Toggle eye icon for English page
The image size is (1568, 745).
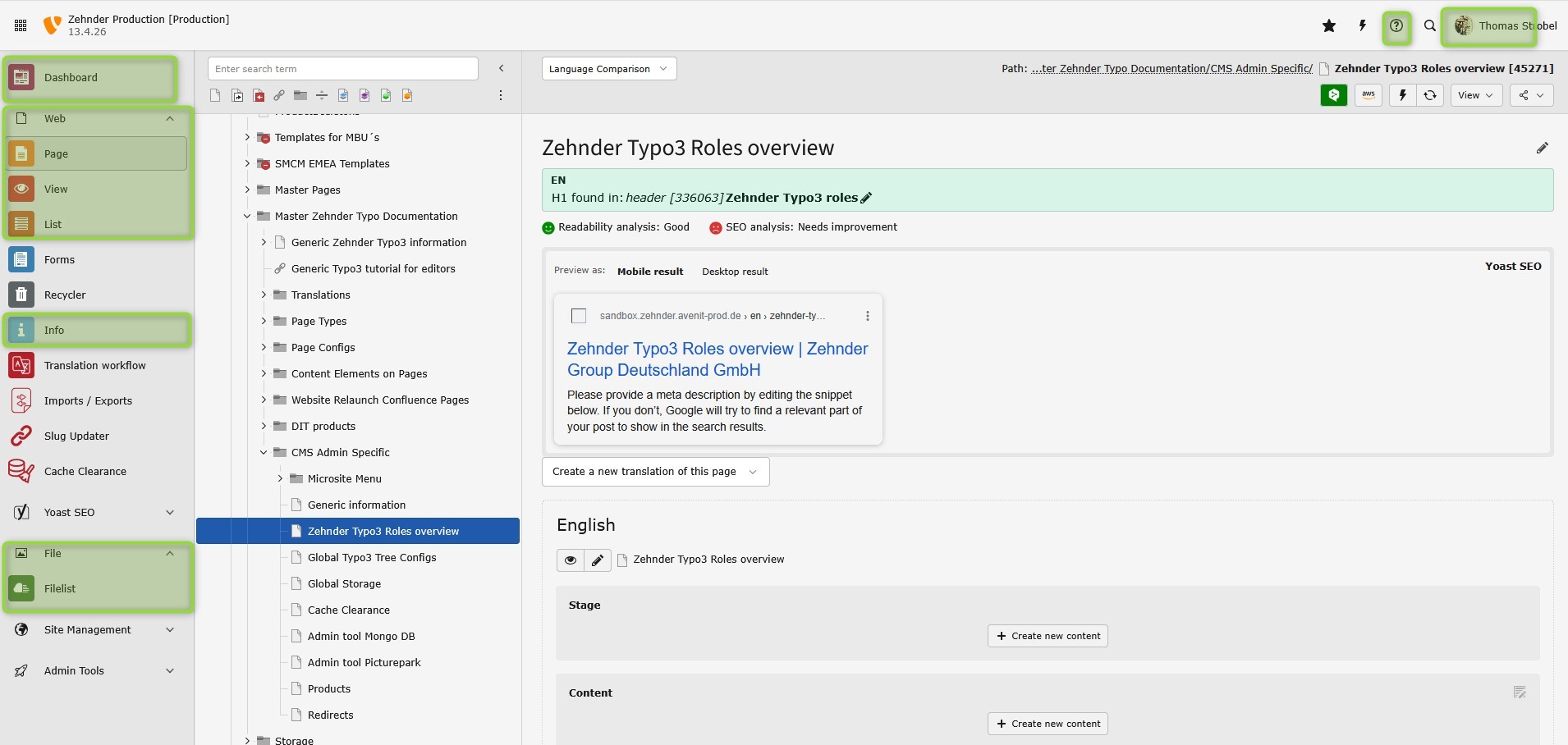(570, 560)
